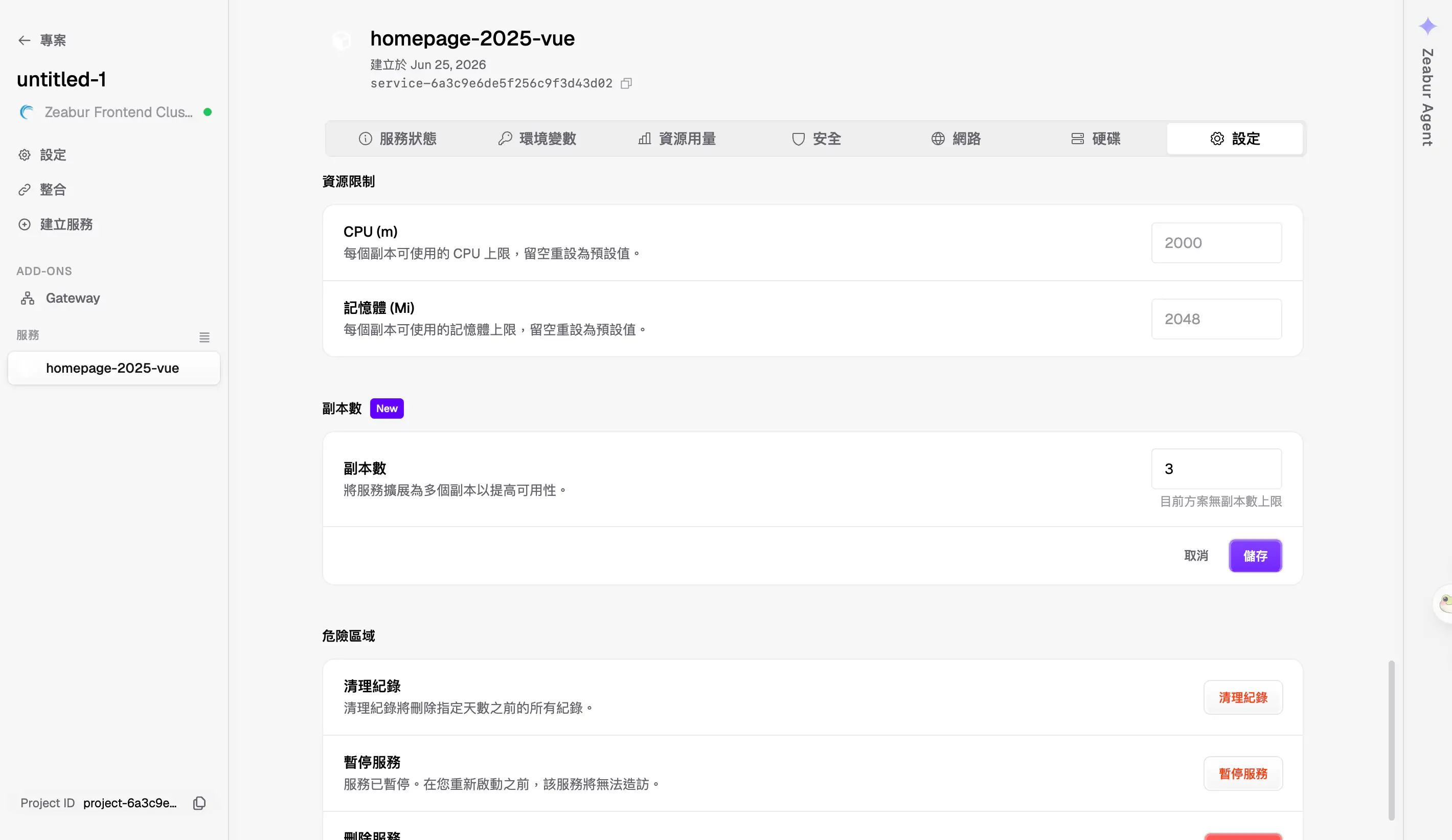Switch to the 環境變數 tab

click(x=537, y=139)
